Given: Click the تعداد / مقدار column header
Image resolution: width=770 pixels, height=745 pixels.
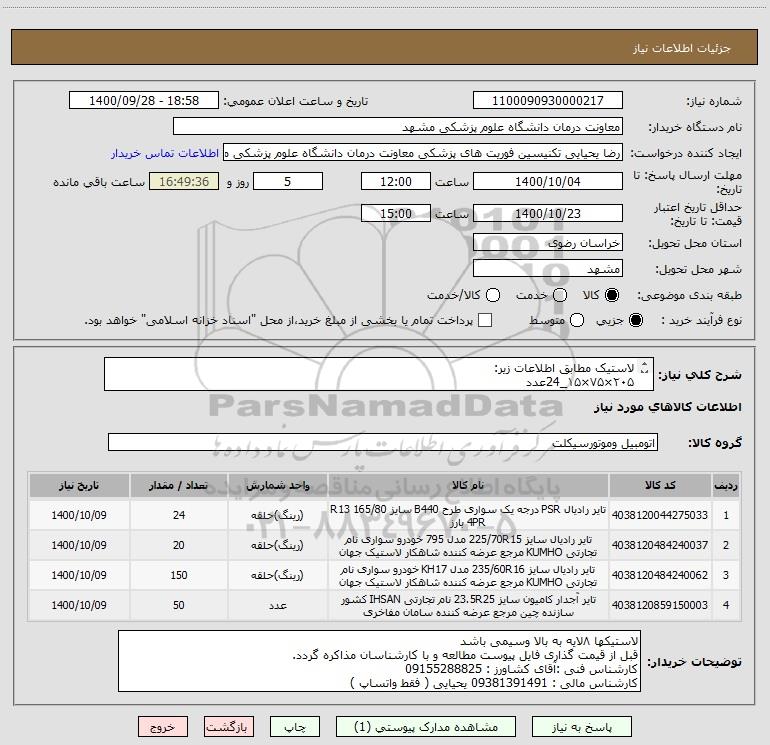Looking at the screenshot, I should tap(178, 486).
